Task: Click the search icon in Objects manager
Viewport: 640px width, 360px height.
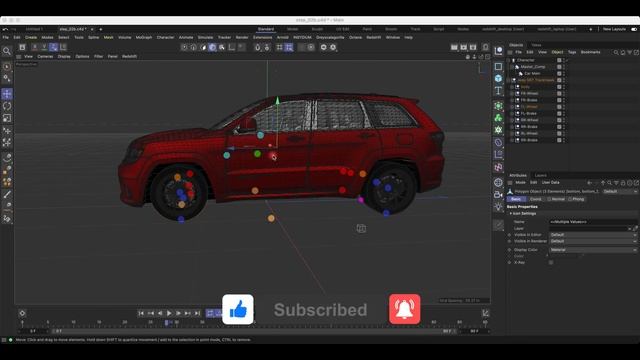Action: [616, 52]
